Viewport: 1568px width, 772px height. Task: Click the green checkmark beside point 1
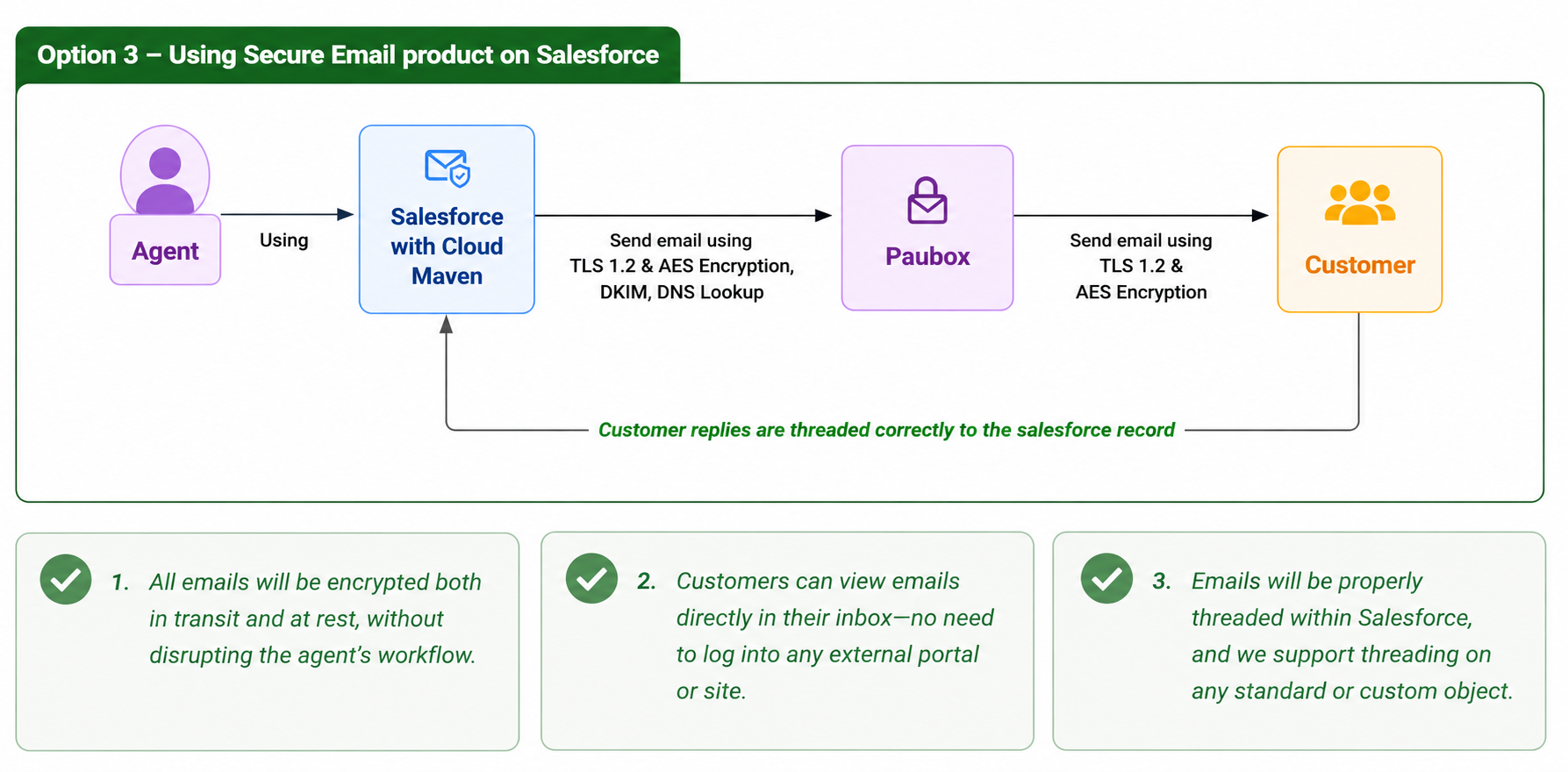pyautogui.click(x=66, y=579)
